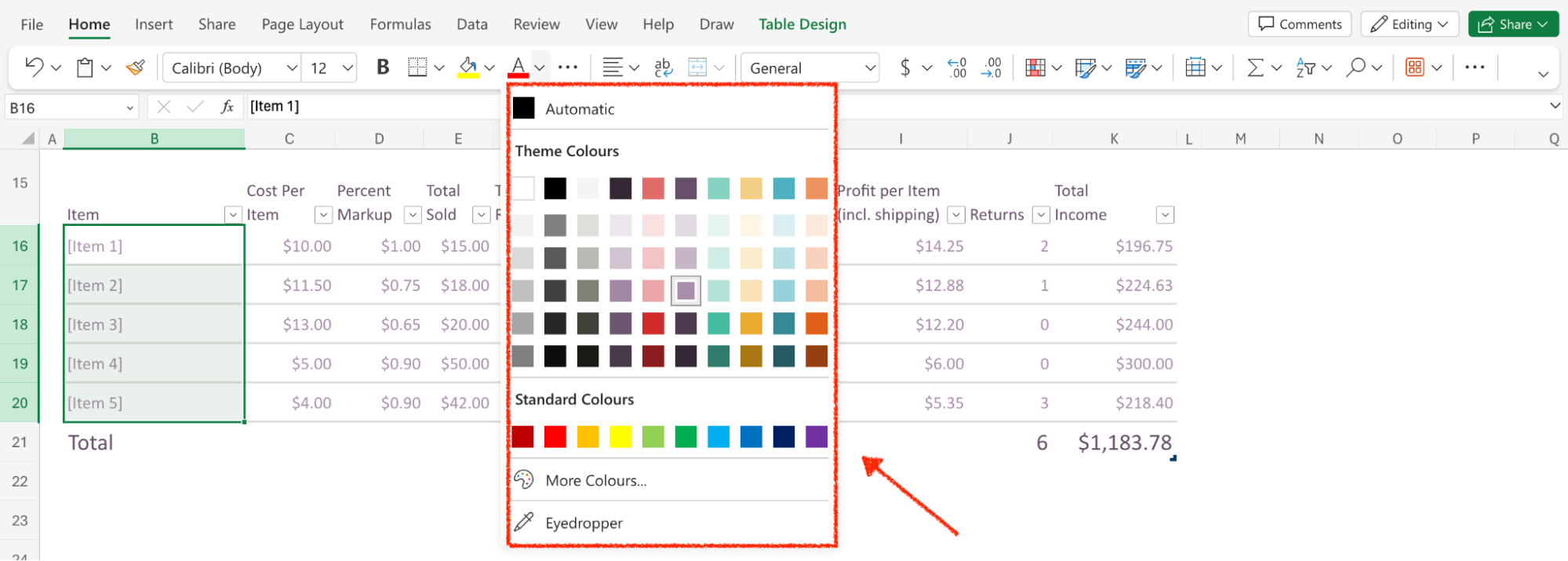Viewport: 1568px width, 561px height.
Task: Click the fill colour bucket icon
Action: [x=468, y=67]
